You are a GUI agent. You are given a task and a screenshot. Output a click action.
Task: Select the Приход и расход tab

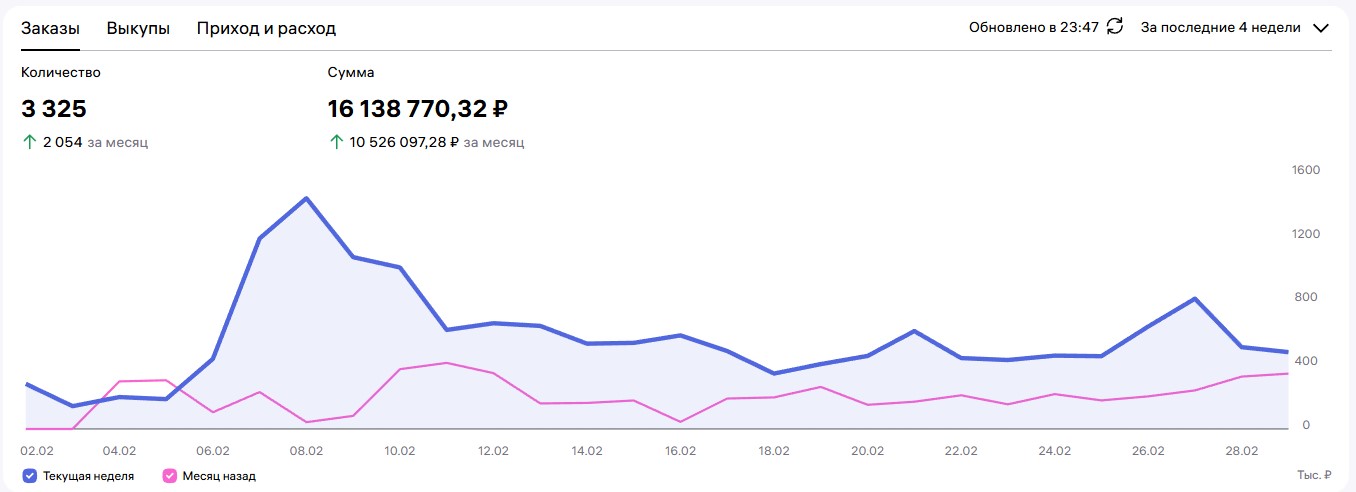pos(266,28)
